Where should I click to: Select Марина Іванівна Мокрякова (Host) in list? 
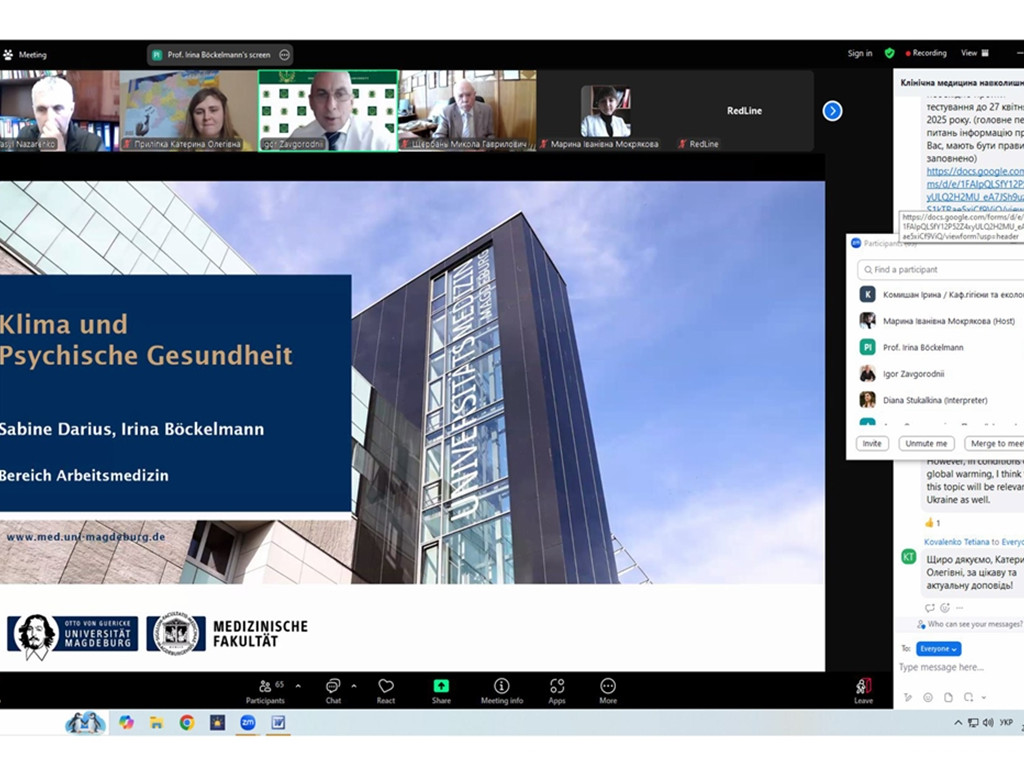(940, 321)
